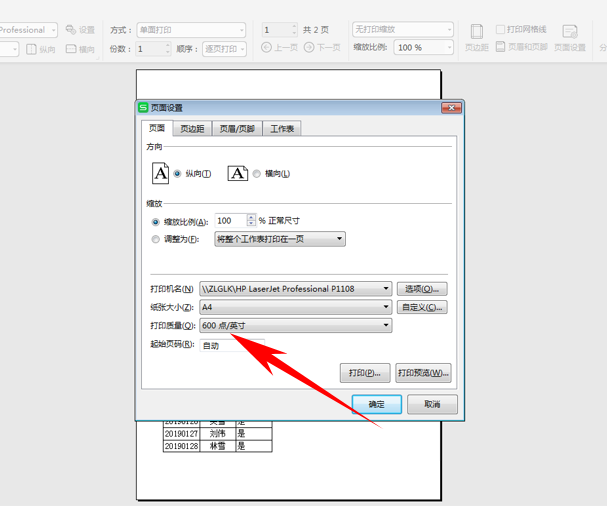Open 缩放比例 100 % toolbar dropdown
The width and height of the screenshot is (607, 506).
pos(424,48)
